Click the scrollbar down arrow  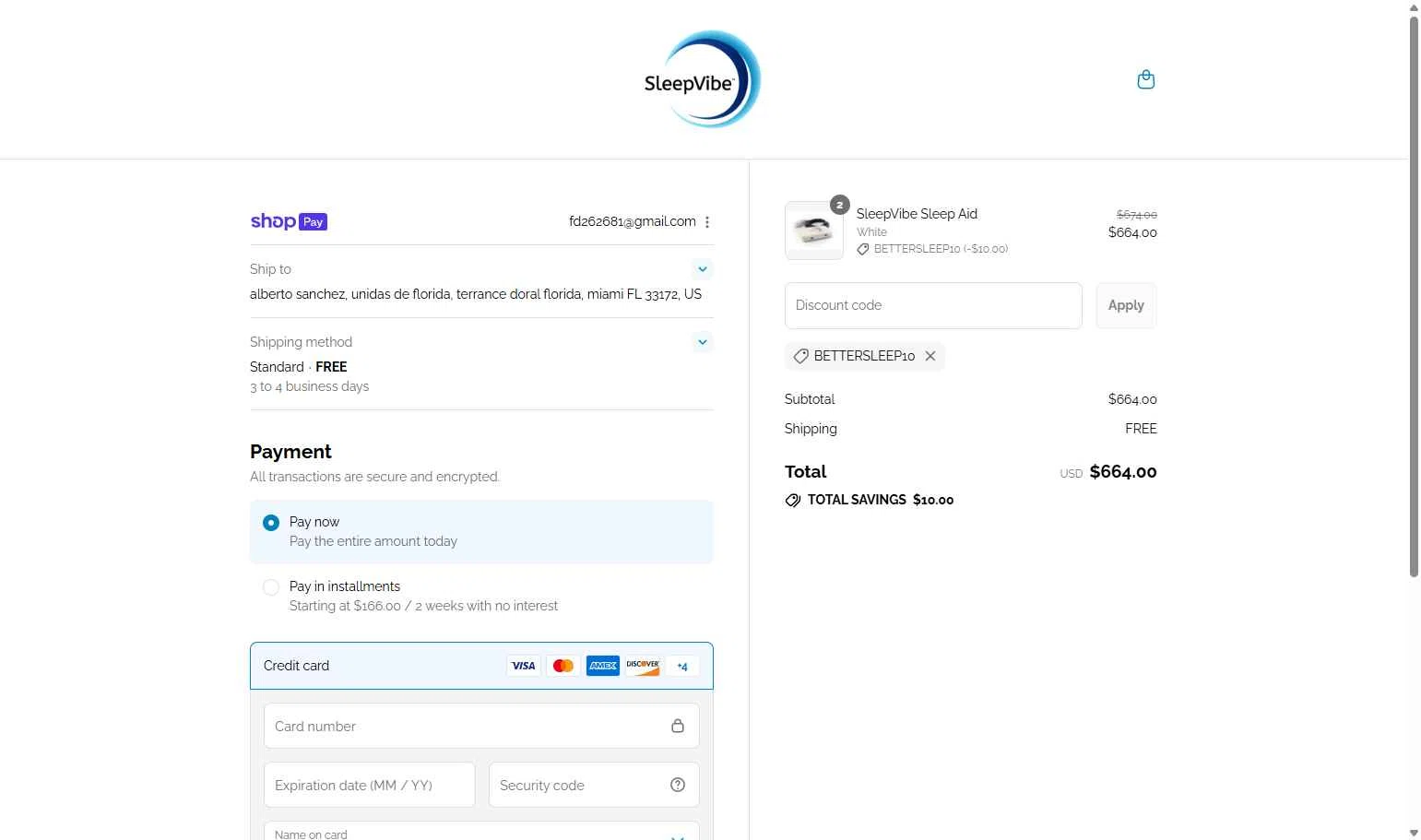pos(1414,833)
